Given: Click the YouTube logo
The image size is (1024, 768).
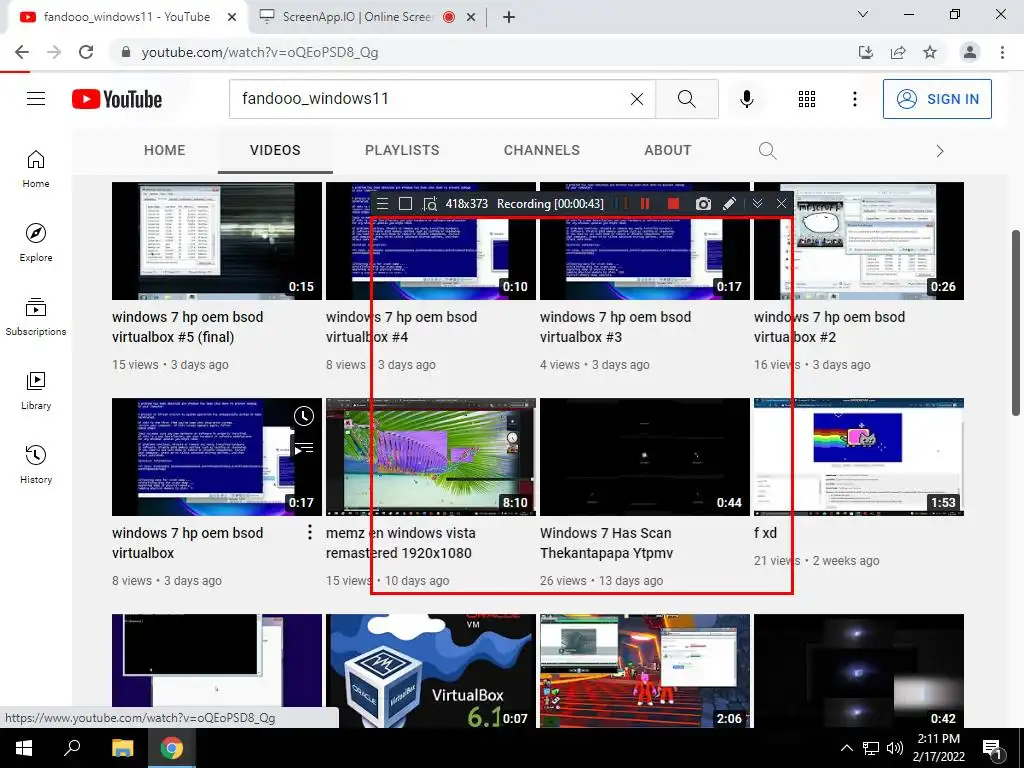Looking at the screenshot, I should 117,99.
